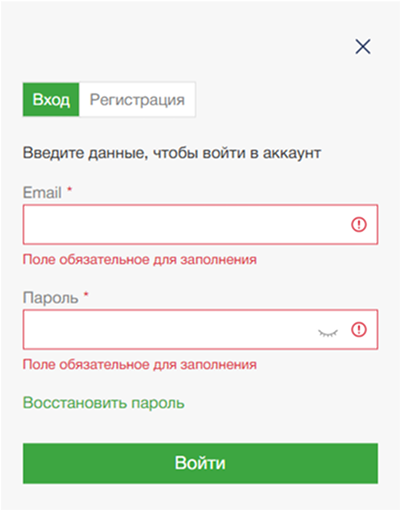Submit the login form with Войти
Screen dimensions: 401x511
(x=200, y=463)
